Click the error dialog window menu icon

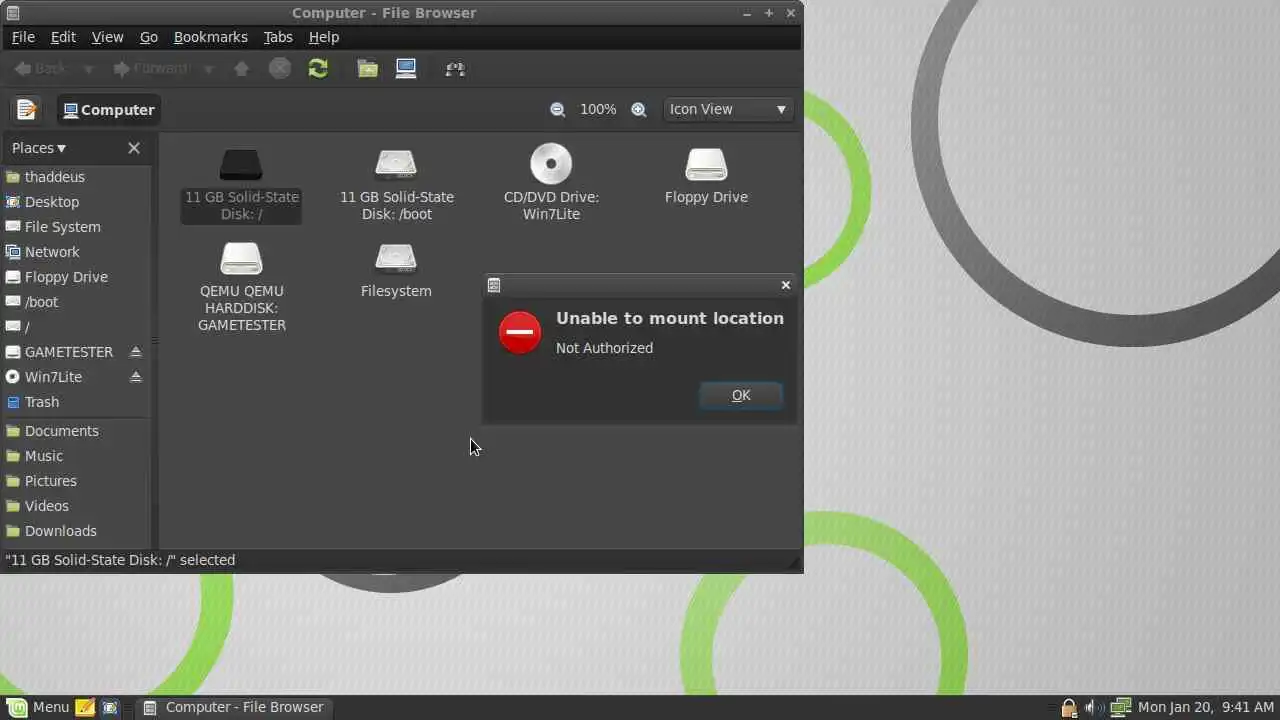(x=493, y=285)
